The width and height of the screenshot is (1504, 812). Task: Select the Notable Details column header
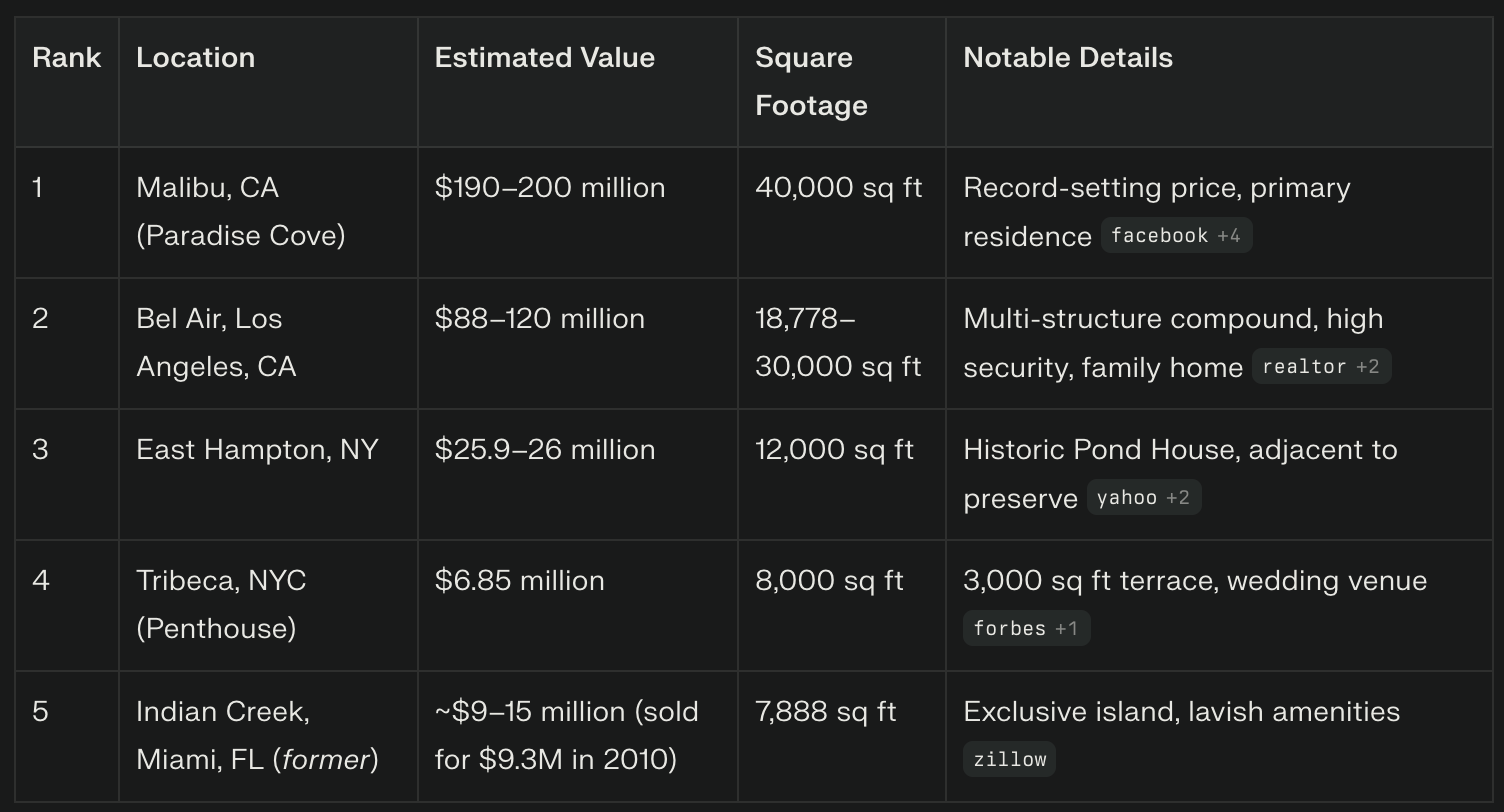click(1219, 82)
